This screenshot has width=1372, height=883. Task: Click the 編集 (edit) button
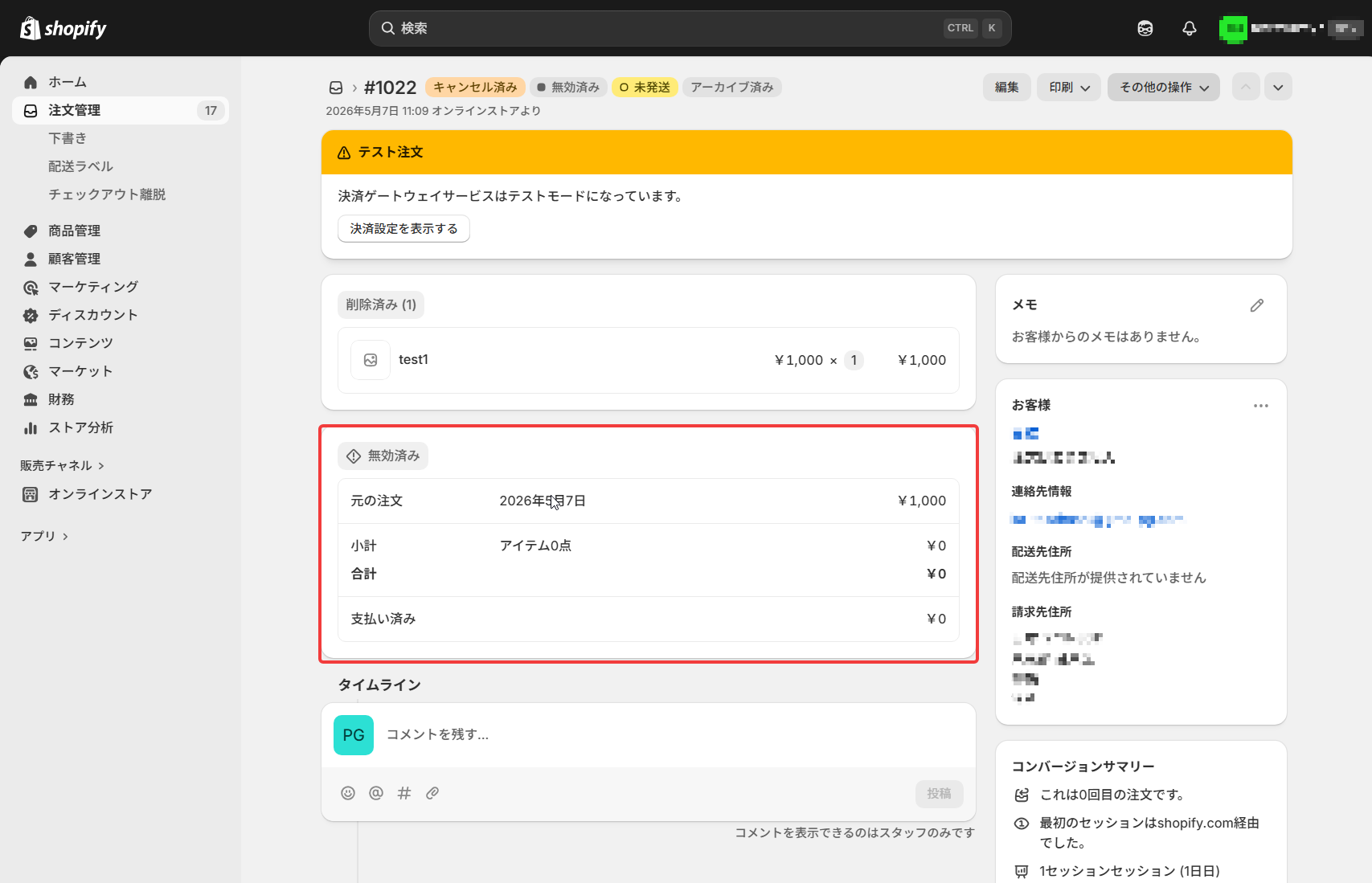tap(1006, 87)
